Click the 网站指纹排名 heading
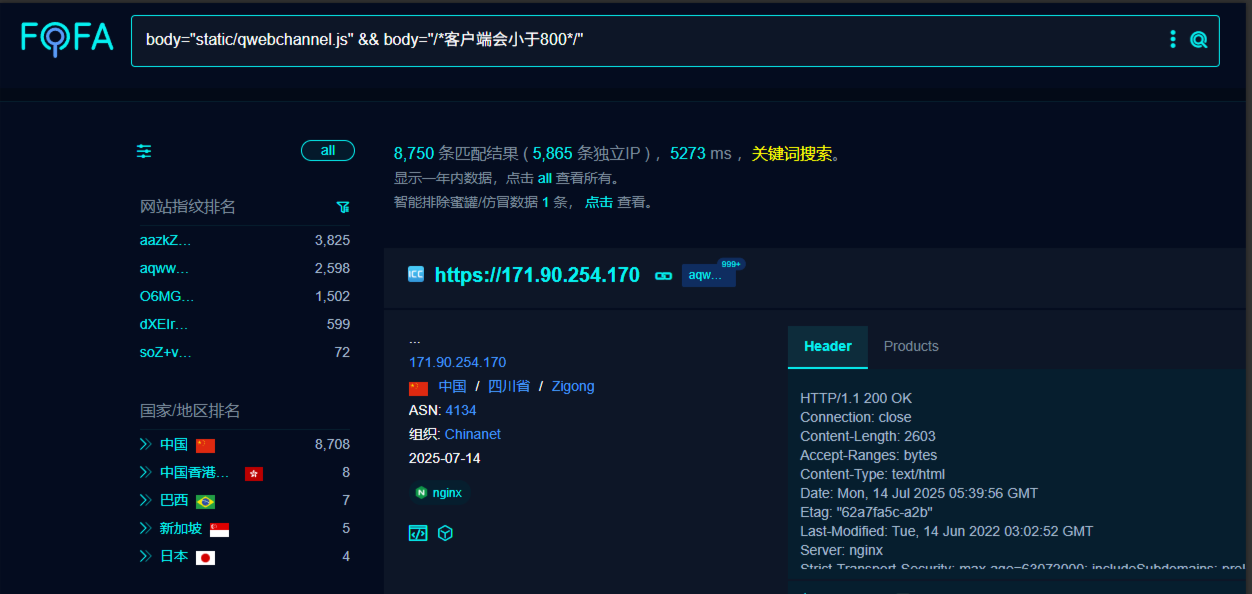 pyautogui.click(x=188, y=207)
